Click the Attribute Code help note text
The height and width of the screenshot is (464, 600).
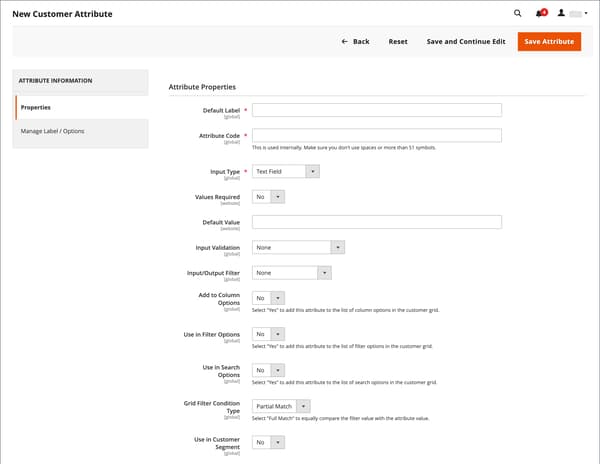(344, 148)
